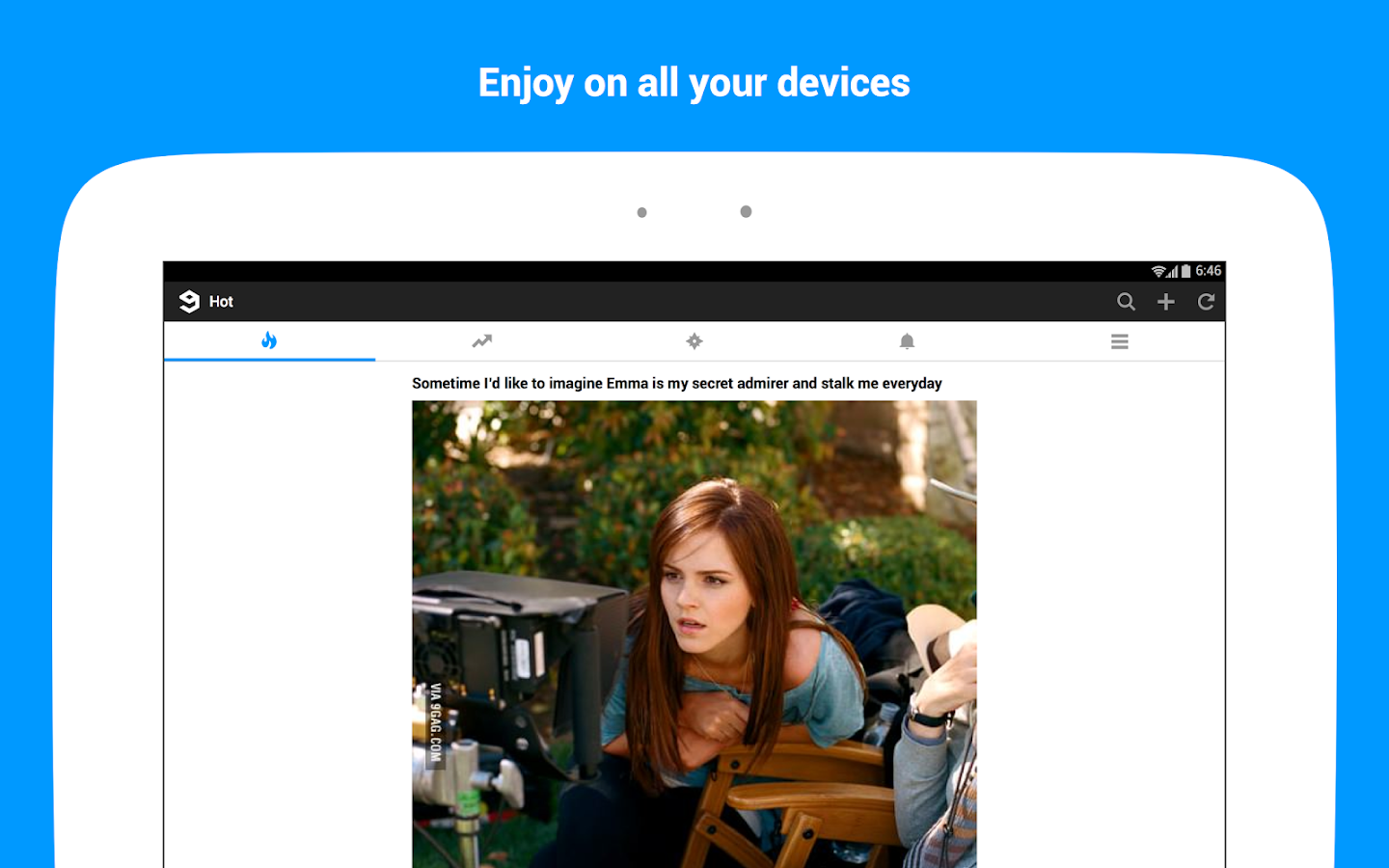Tap the battery status icon
This screenshot has height=868, width=1389.
(x=1185, y=271)
